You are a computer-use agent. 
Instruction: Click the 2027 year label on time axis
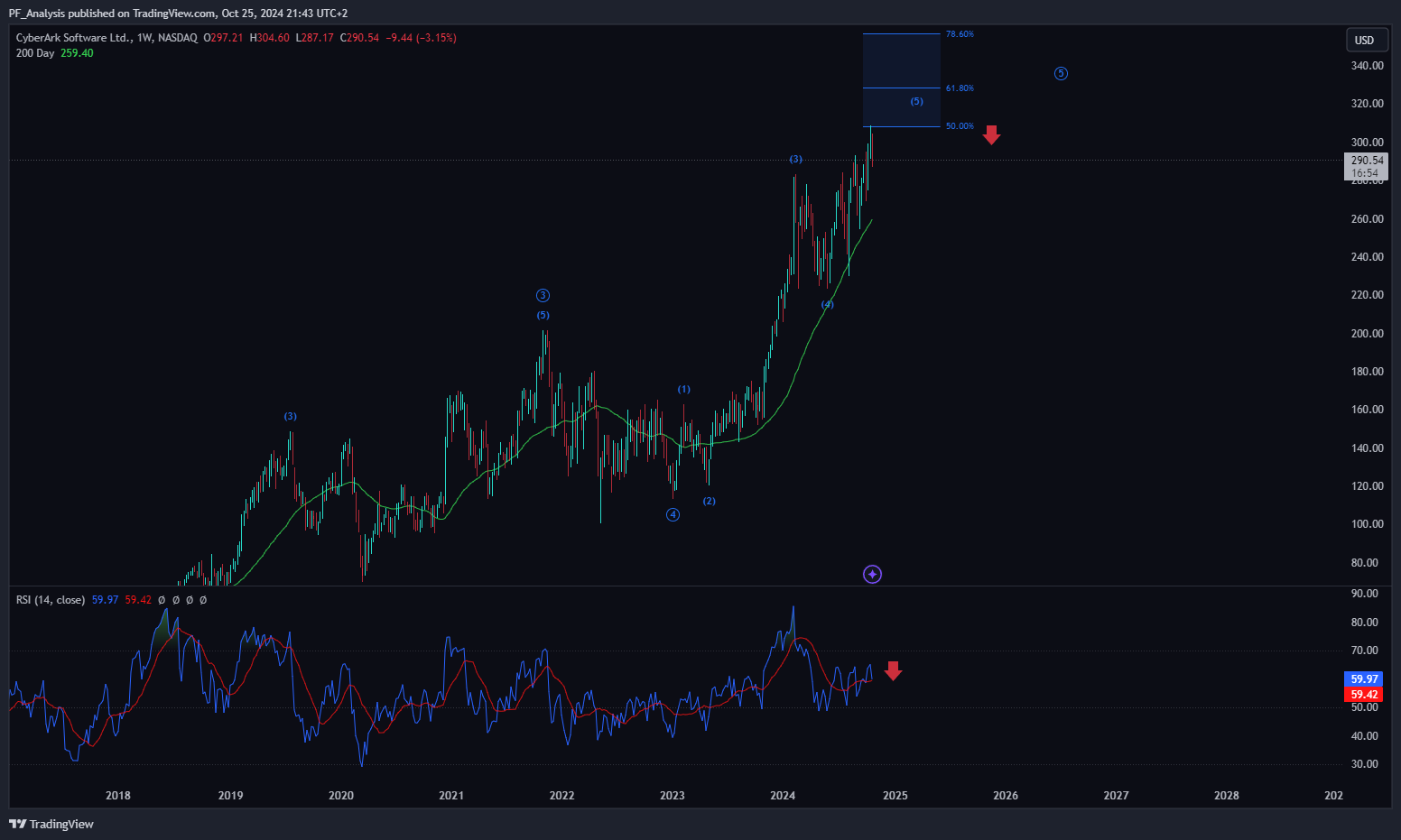point(1117,795)
